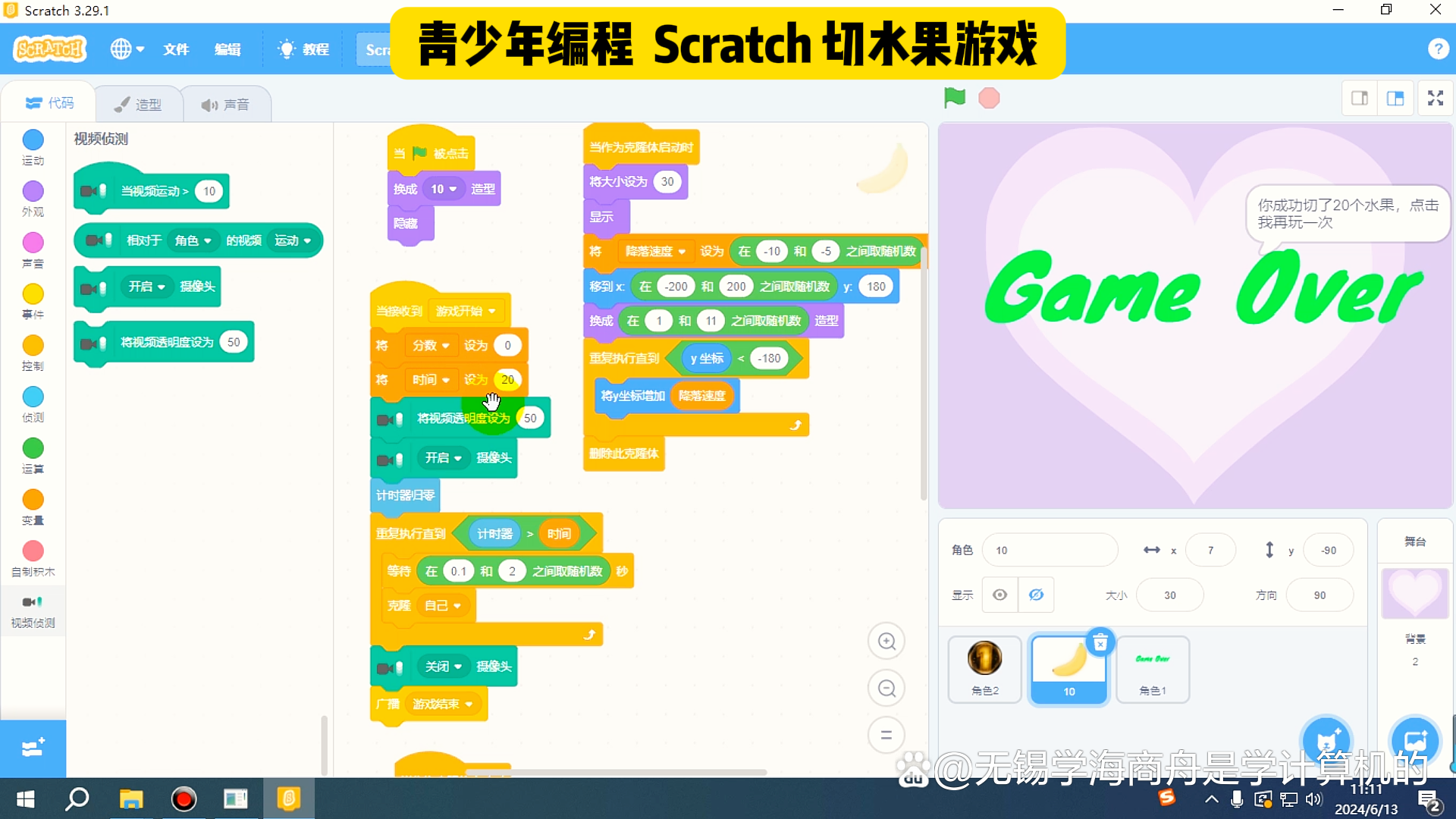Click the Scratch logo
The image size is (1456, 819).
[50, 49]
